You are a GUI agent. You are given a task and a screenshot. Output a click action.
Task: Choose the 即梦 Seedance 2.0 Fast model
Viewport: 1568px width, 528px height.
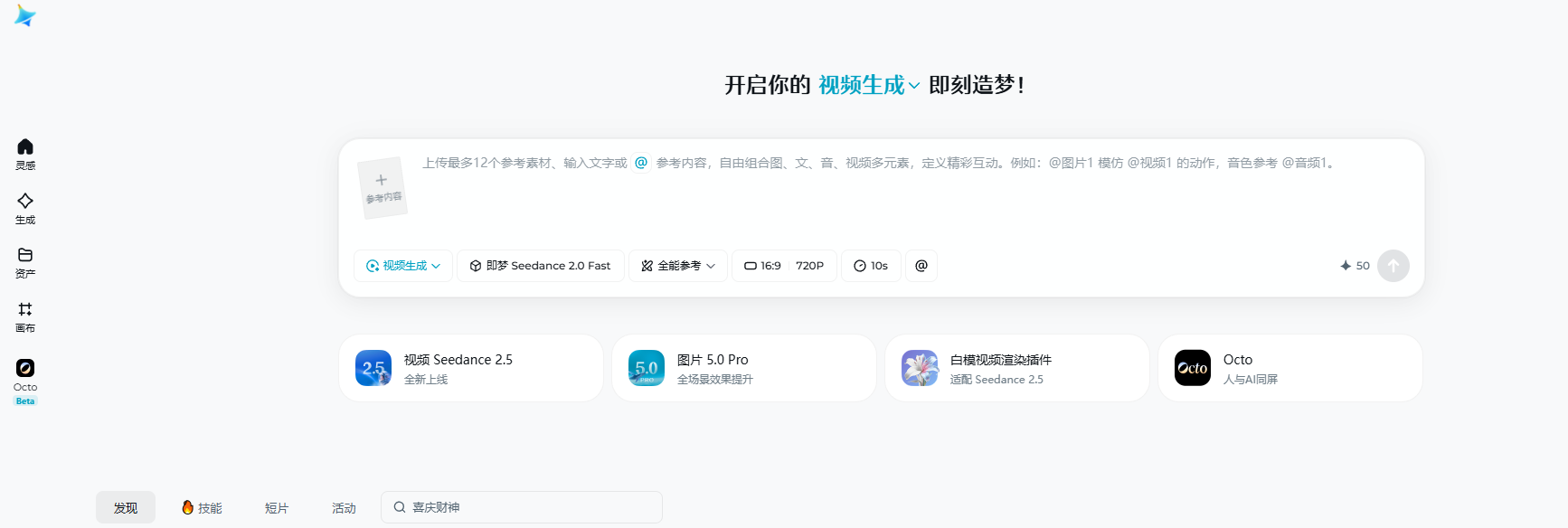(541, 266)
